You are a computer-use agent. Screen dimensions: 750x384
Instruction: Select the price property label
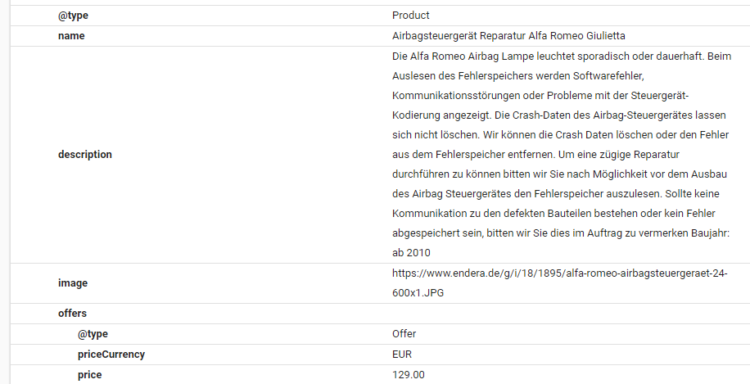pyautogui.click(x=89, y=374)
